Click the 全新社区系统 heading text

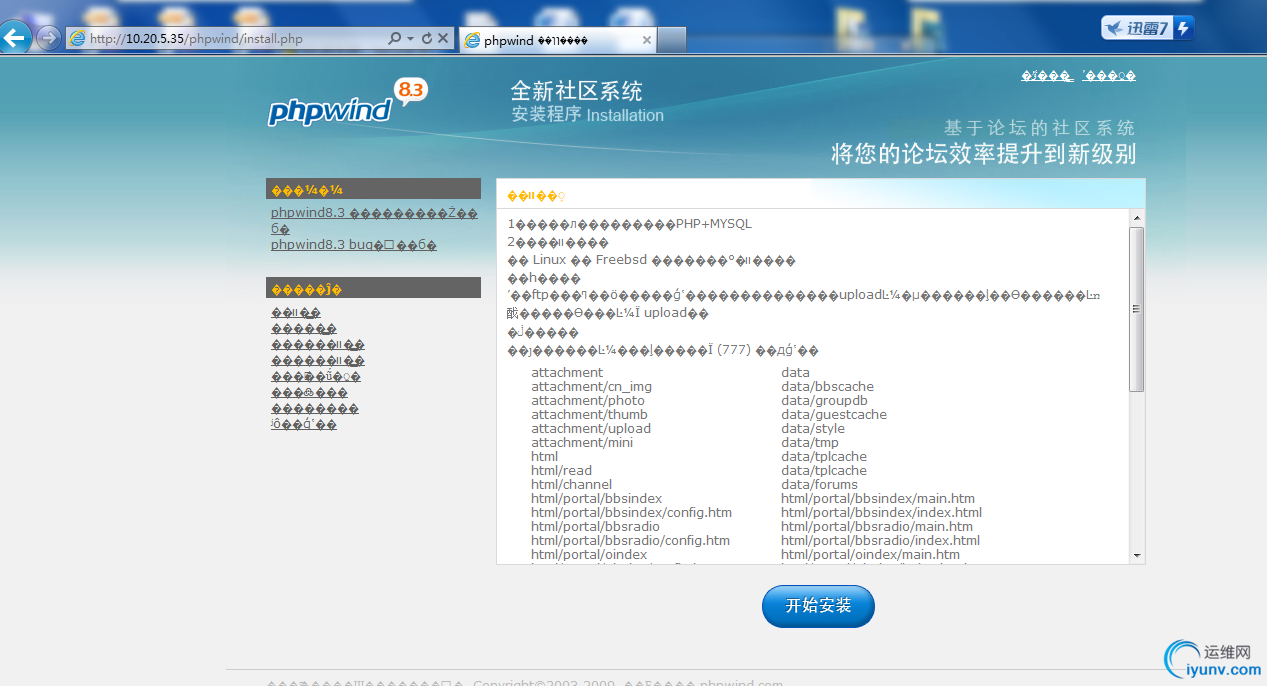coord(576,91)
